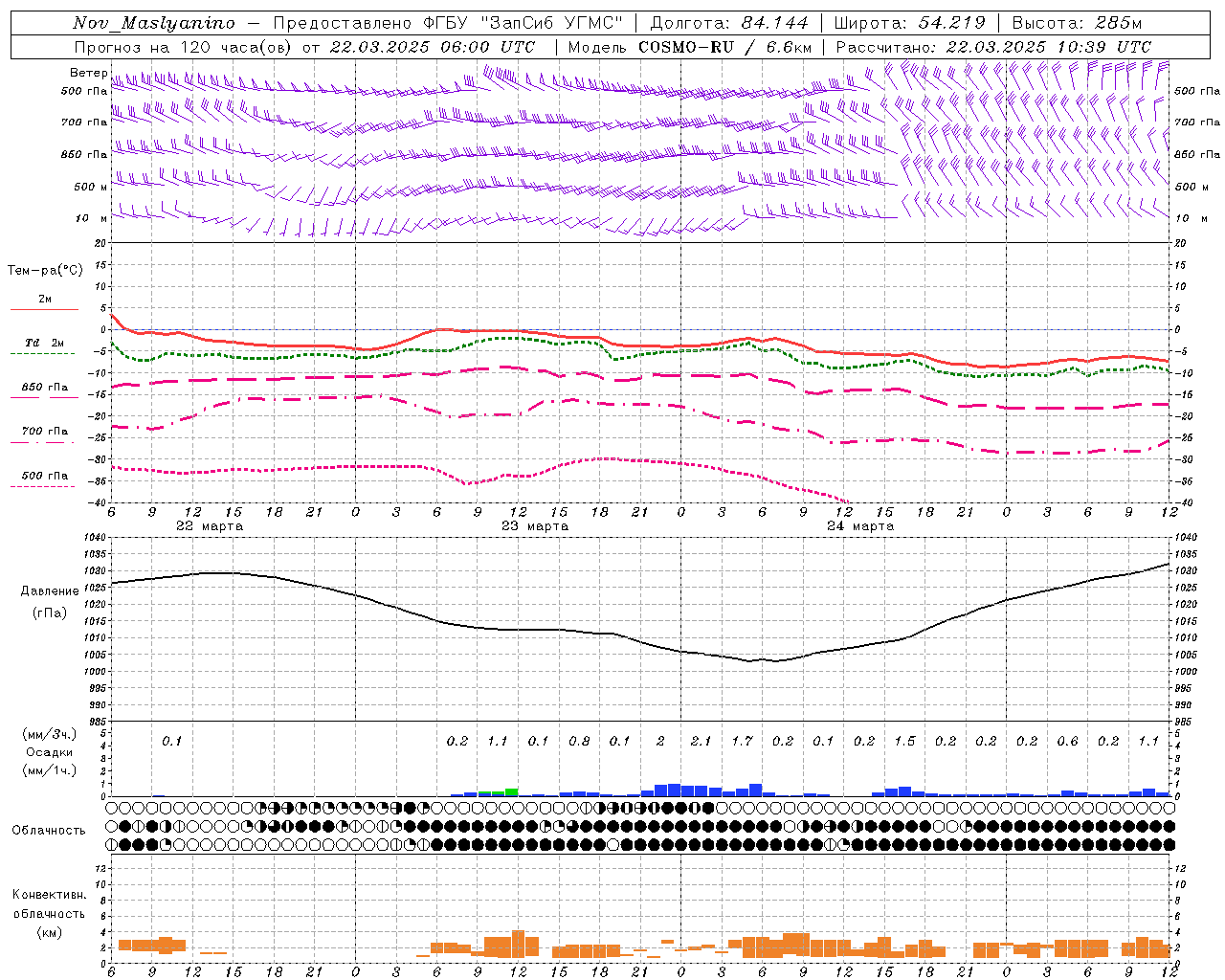Click the (мм/3ч.) unit label
Screen dimensions: 1225x980
tap(50, 734)
